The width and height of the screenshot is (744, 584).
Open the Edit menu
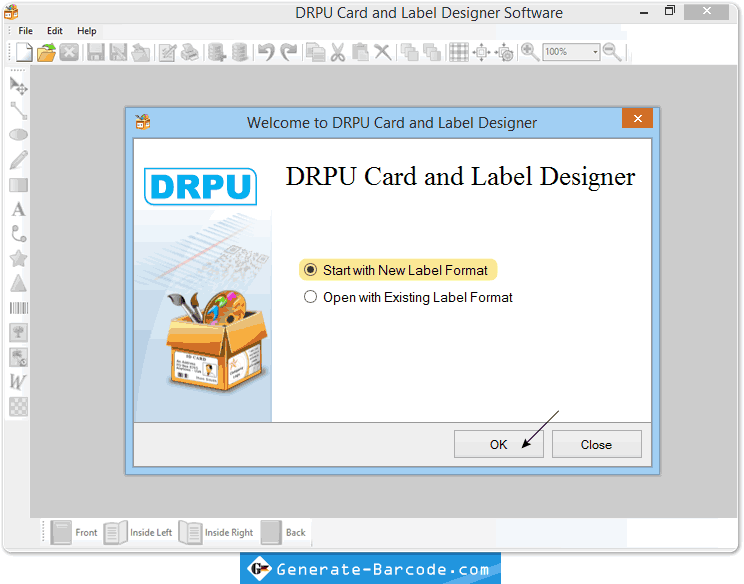click(x=55, y=31)
